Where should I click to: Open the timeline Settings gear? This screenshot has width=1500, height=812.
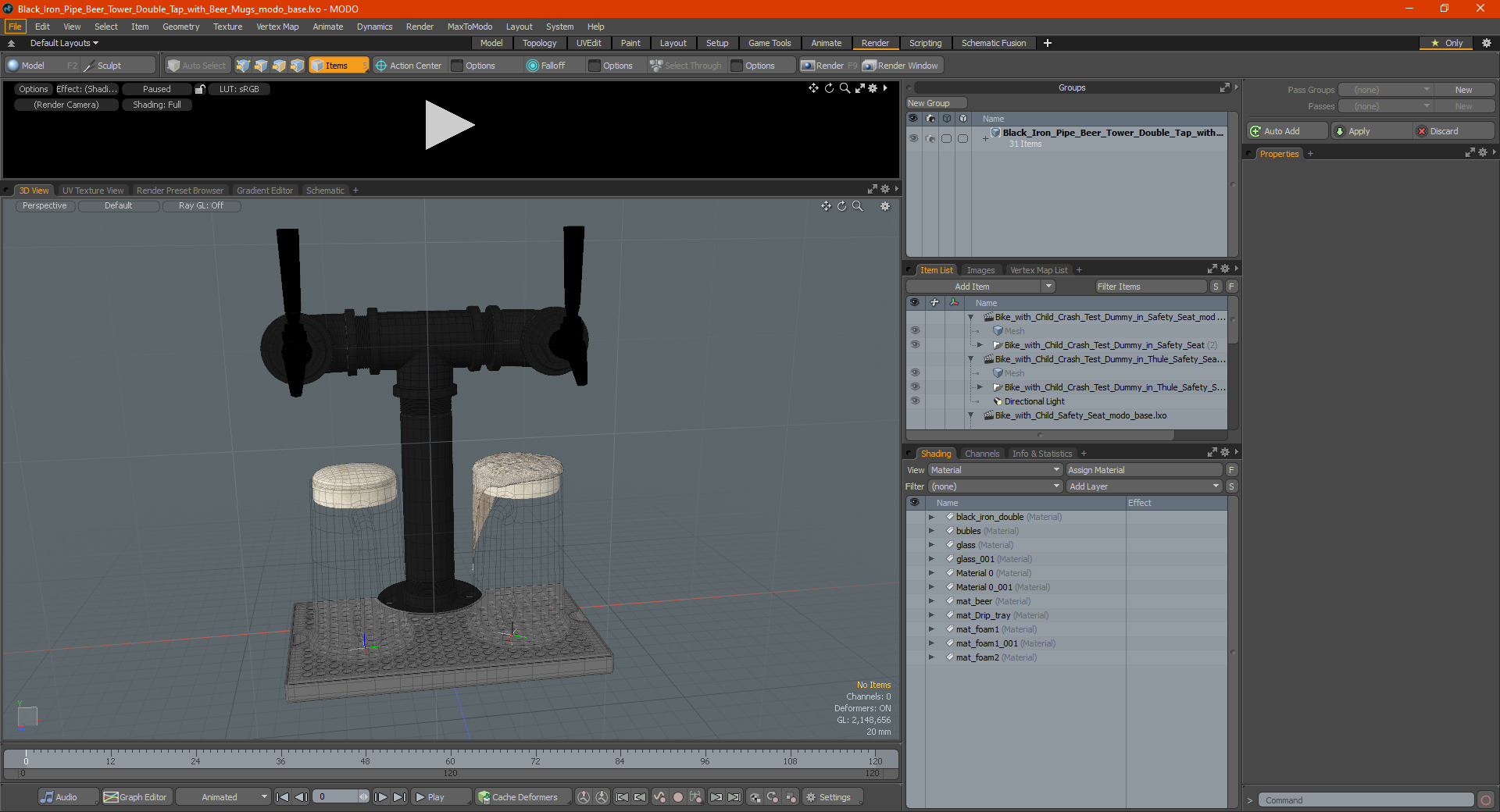click(833, 797)
